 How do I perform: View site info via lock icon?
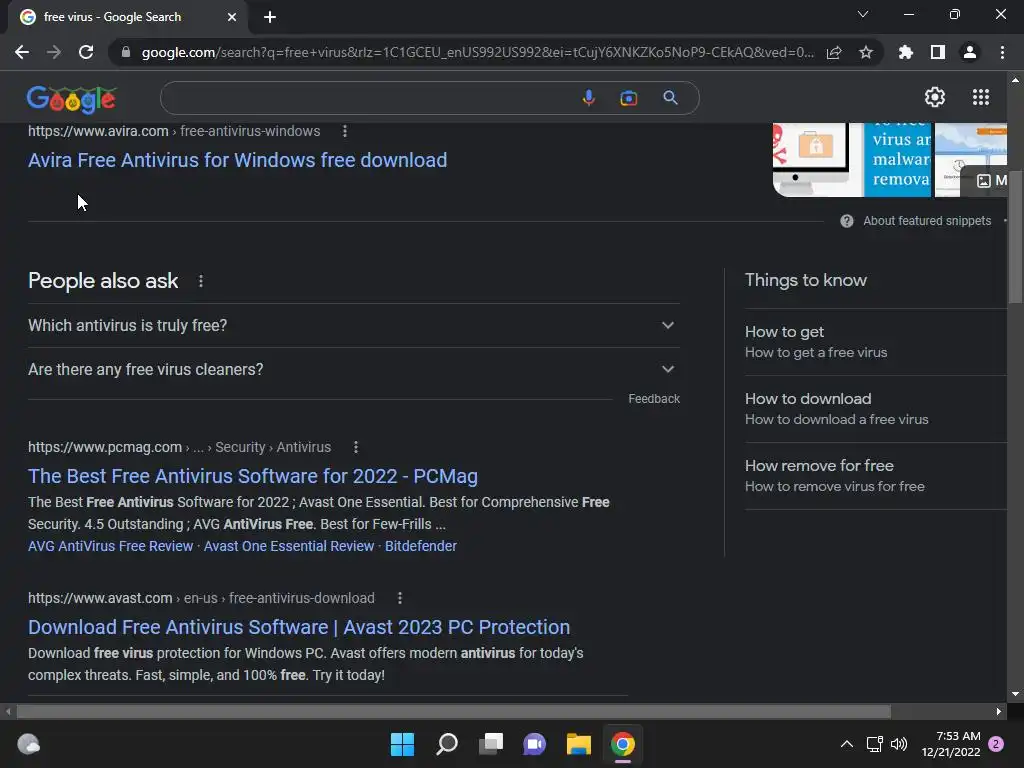[x=126, y=52]
